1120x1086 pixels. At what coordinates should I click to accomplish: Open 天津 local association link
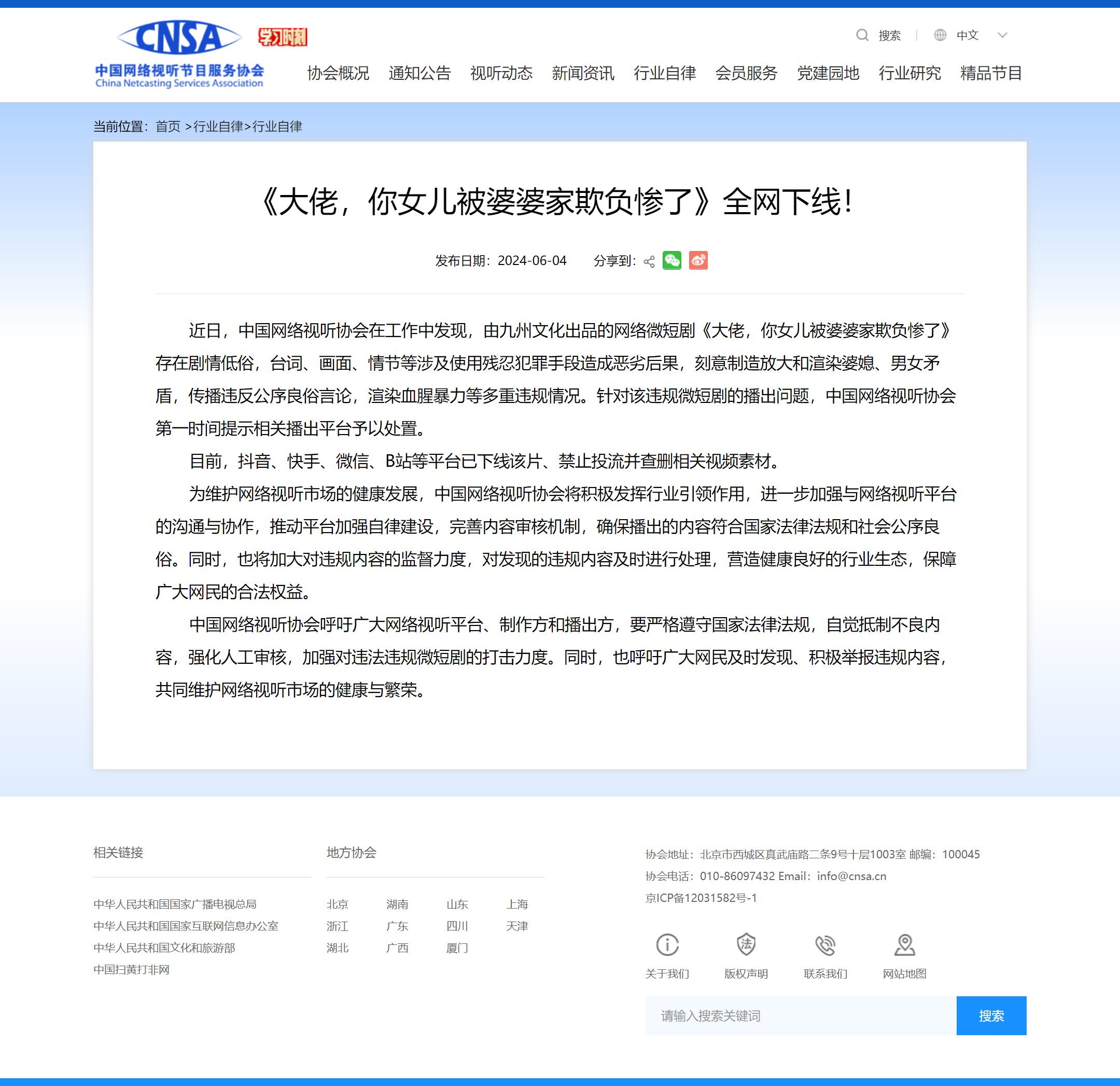[x=517, y=926]
